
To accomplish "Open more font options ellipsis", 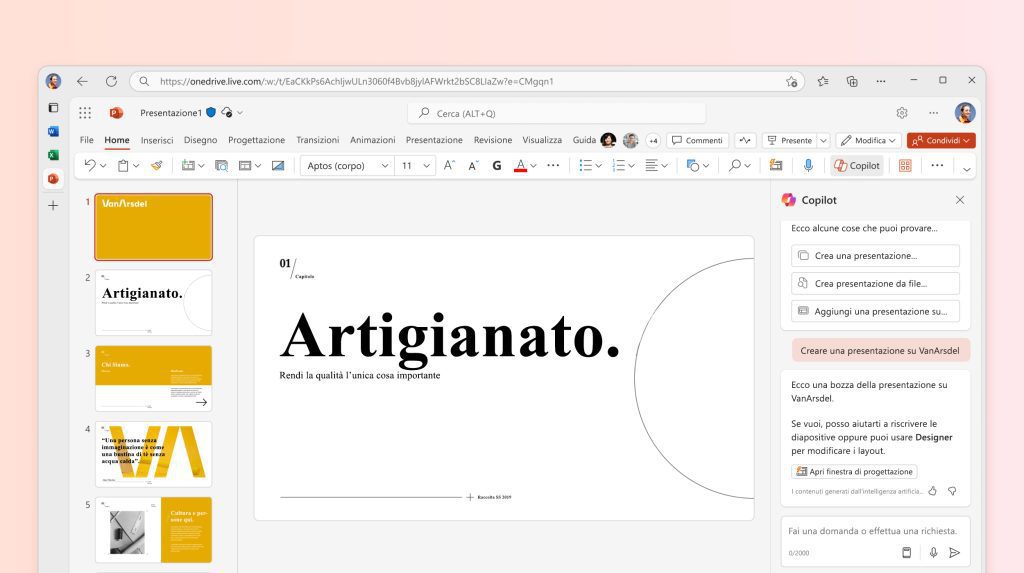I will click(553, 165).
